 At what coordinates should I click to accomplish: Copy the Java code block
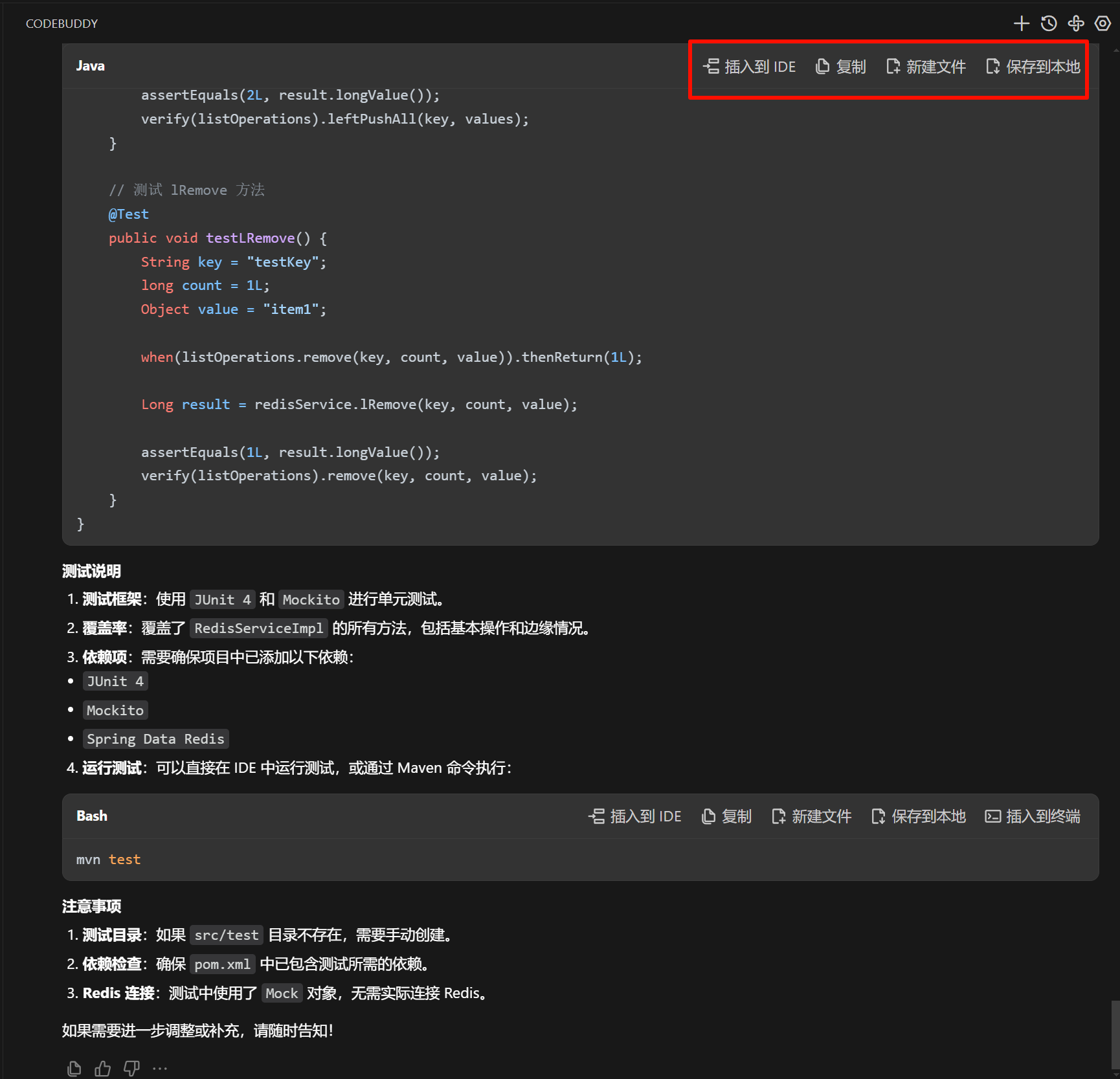click(840, 67)
